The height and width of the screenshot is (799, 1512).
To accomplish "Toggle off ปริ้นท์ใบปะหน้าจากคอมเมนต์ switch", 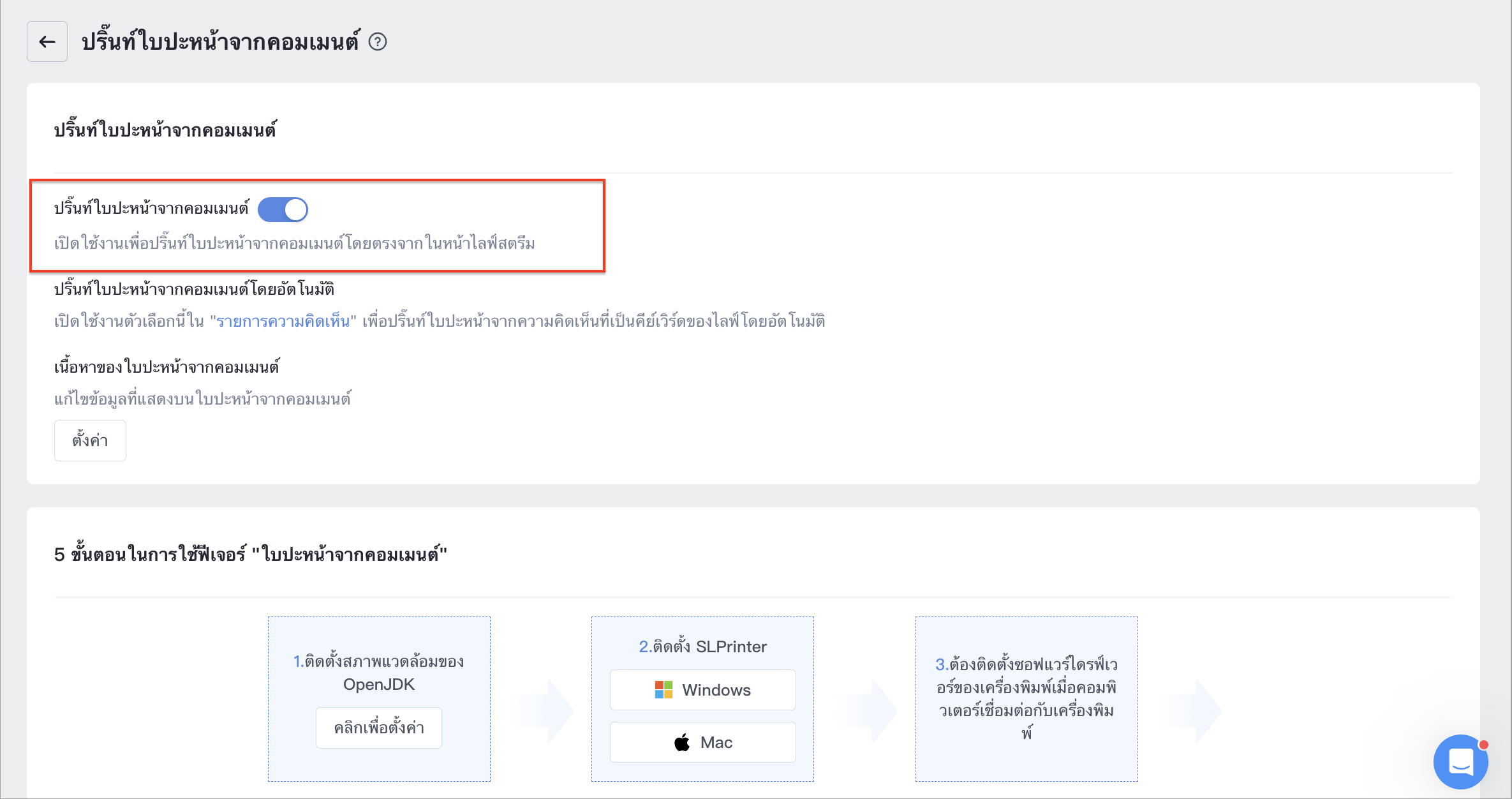I will coord(283,209).
